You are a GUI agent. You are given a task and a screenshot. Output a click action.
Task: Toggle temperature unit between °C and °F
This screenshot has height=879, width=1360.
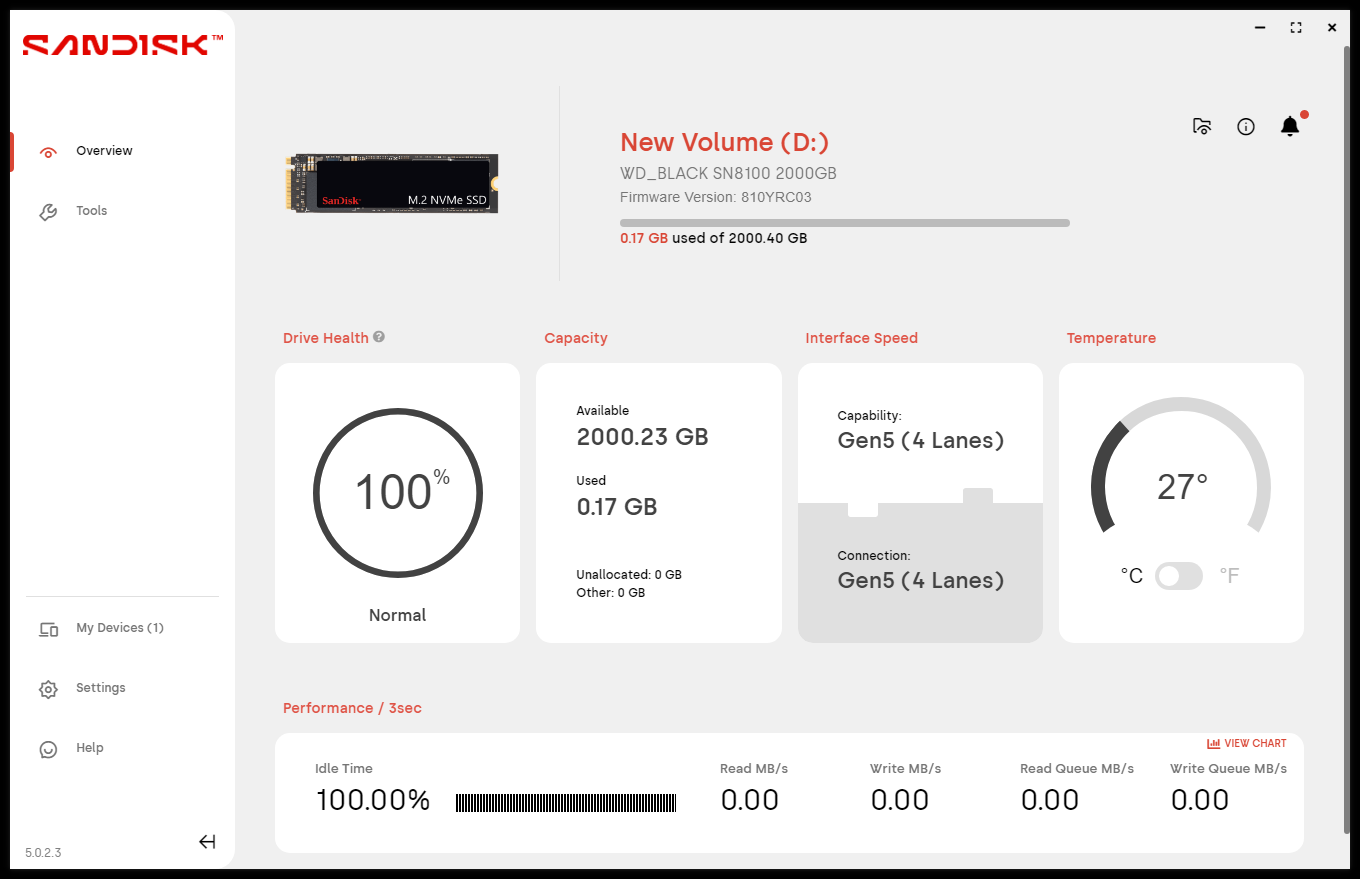tap(1179, 576)
